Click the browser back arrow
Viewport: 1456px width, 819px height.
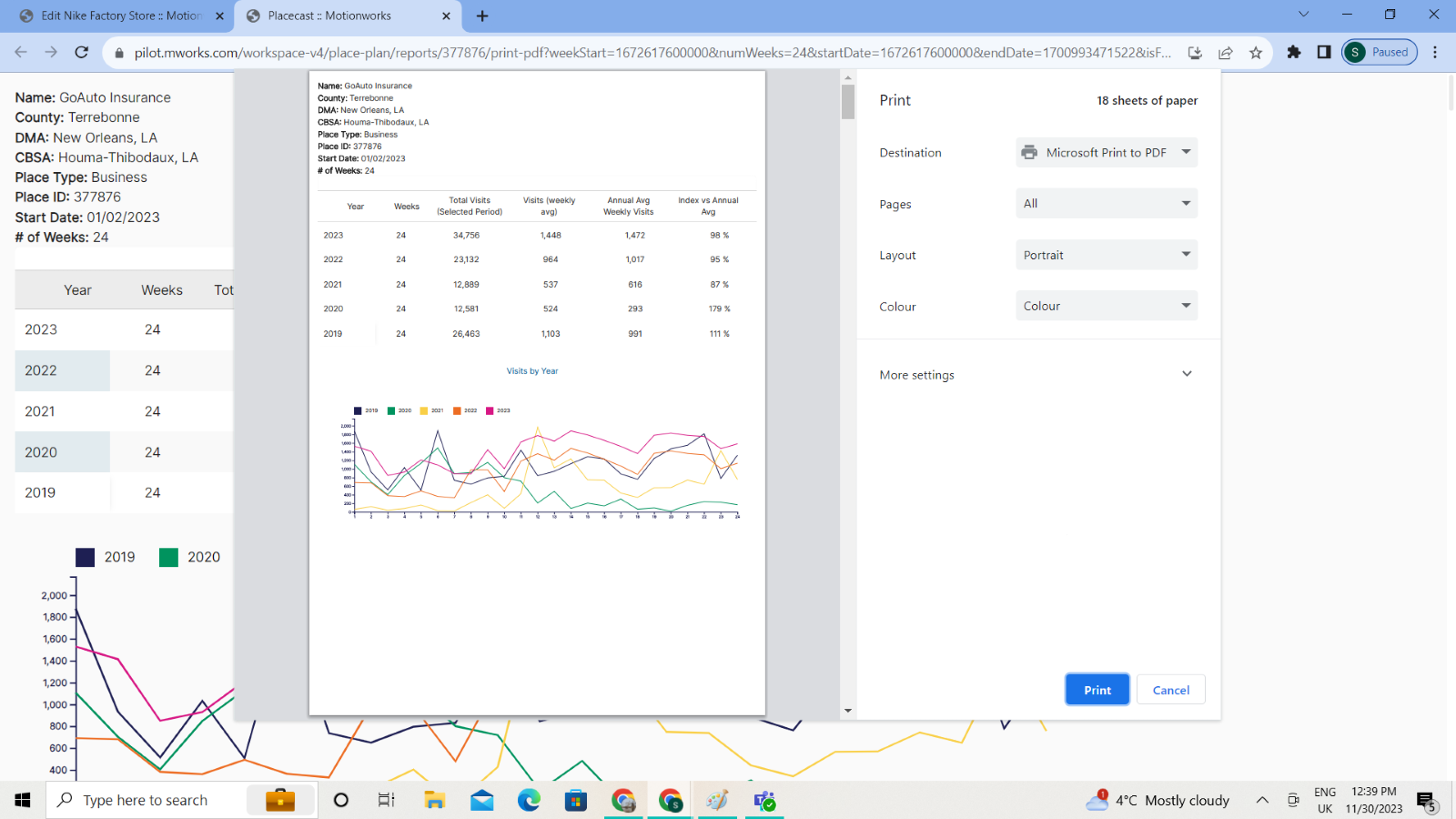pyautogui.click(x=21, y=52)
